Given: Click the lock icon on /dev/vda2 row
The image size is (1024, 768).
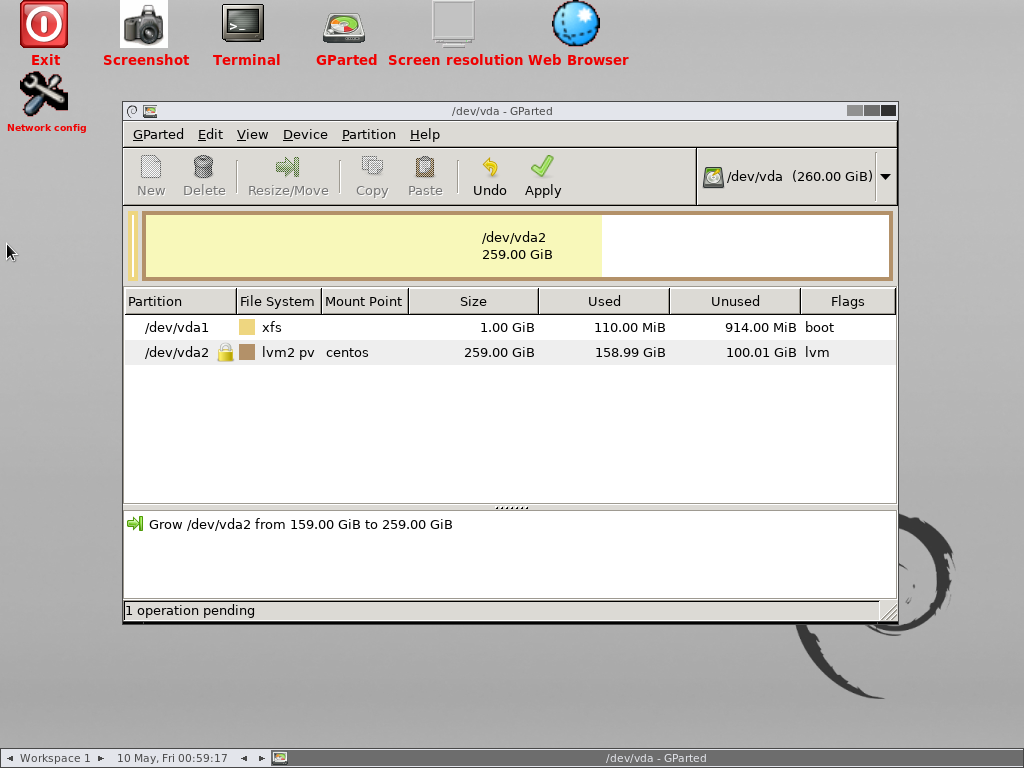Looking at the screenshot, I should point(225,352).
